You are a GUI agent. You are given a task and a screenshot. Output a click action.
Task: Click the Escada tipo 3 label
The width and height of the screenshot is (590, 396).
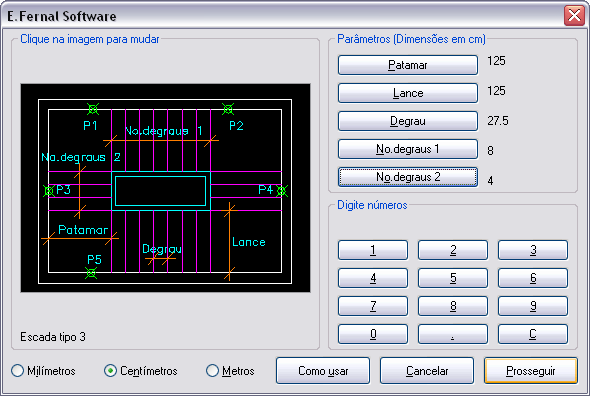tap(53, 337)
